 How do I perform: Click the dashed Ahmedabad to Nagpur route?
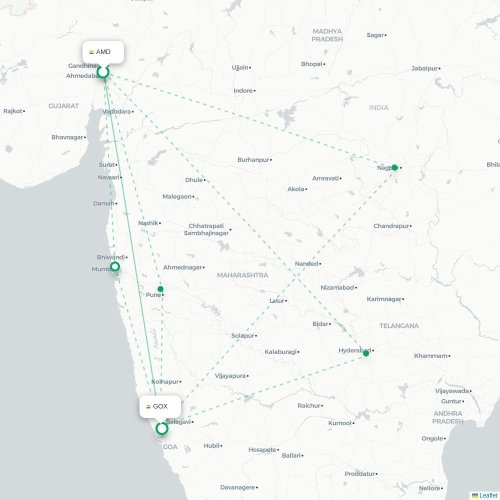pos(250,120)
